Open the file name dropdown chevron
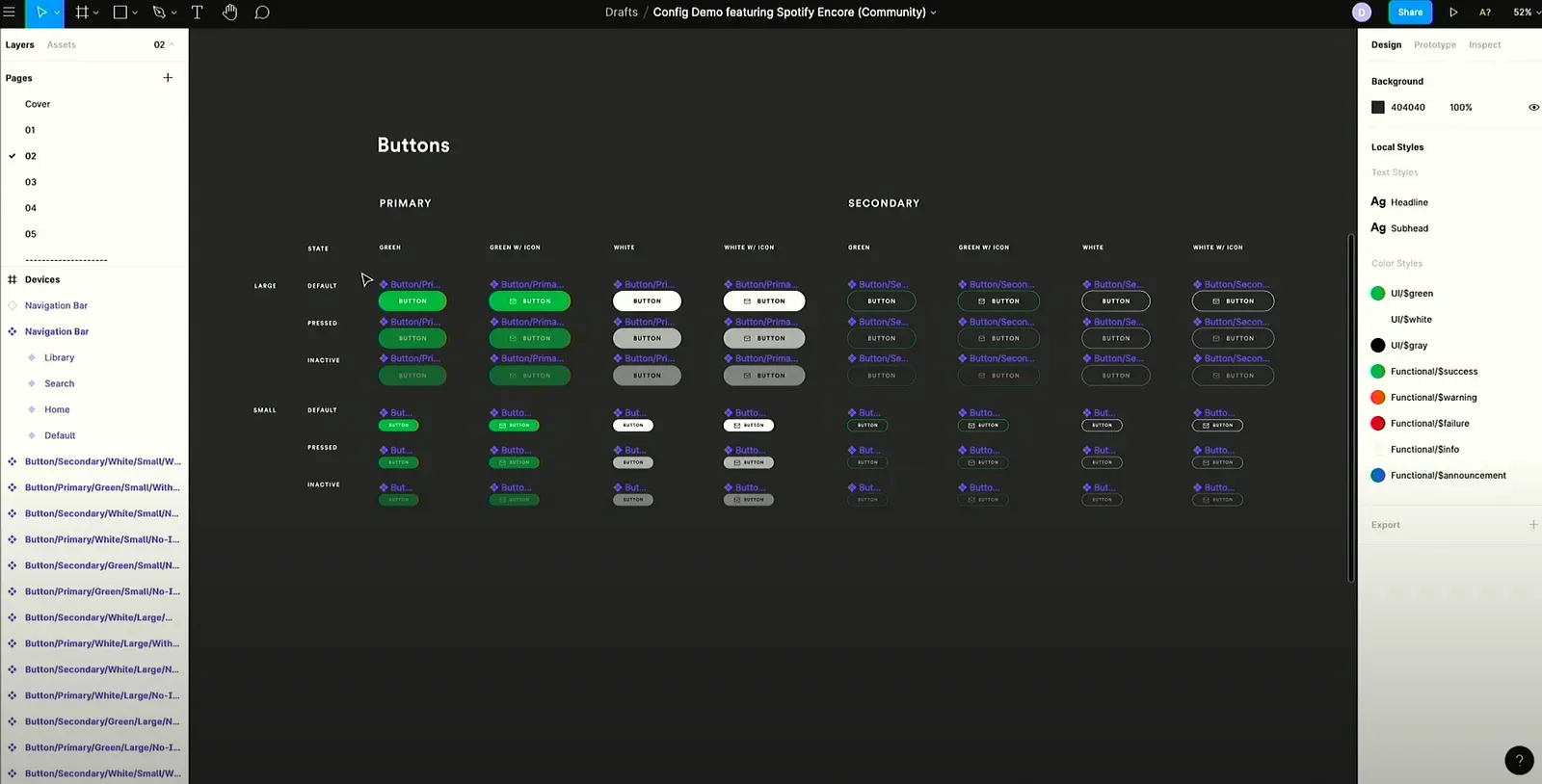This screenshot has height=784, width=1542. [933, 13]
